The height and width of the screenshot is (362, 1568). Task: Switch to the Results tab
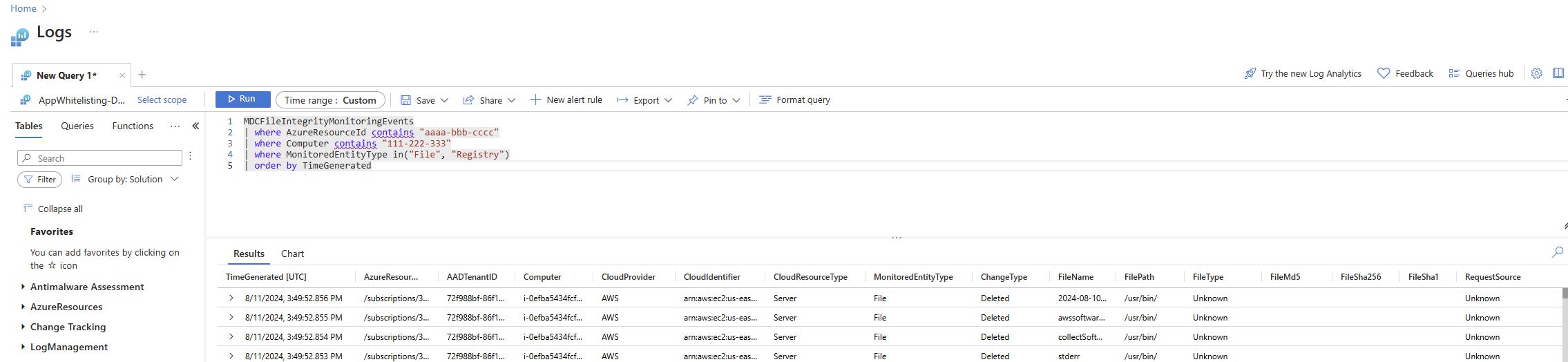[249, 254]
